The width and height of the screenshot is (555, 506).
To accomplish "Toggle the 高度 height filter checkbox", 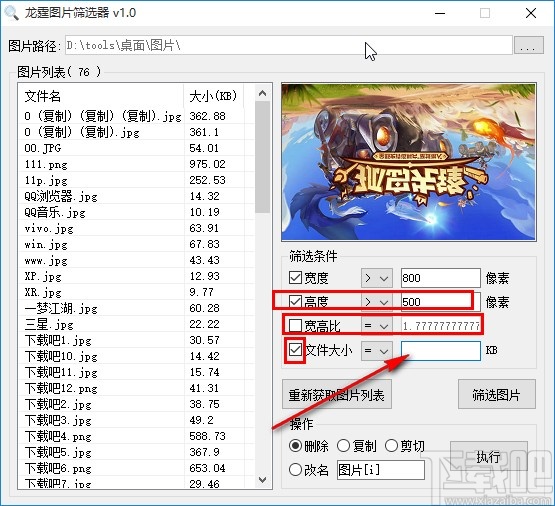I will click(295, 302).
